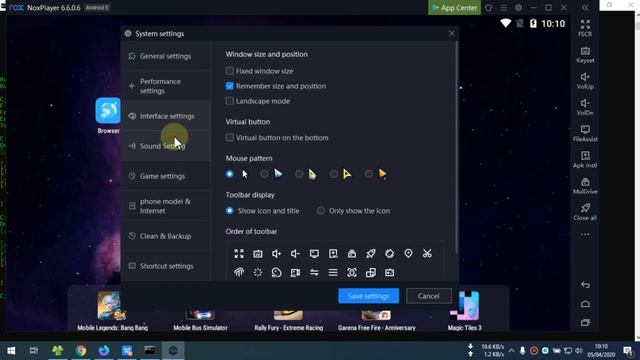
Task: Click monitor icon in Order of toolbar
Action: point(314,253)
